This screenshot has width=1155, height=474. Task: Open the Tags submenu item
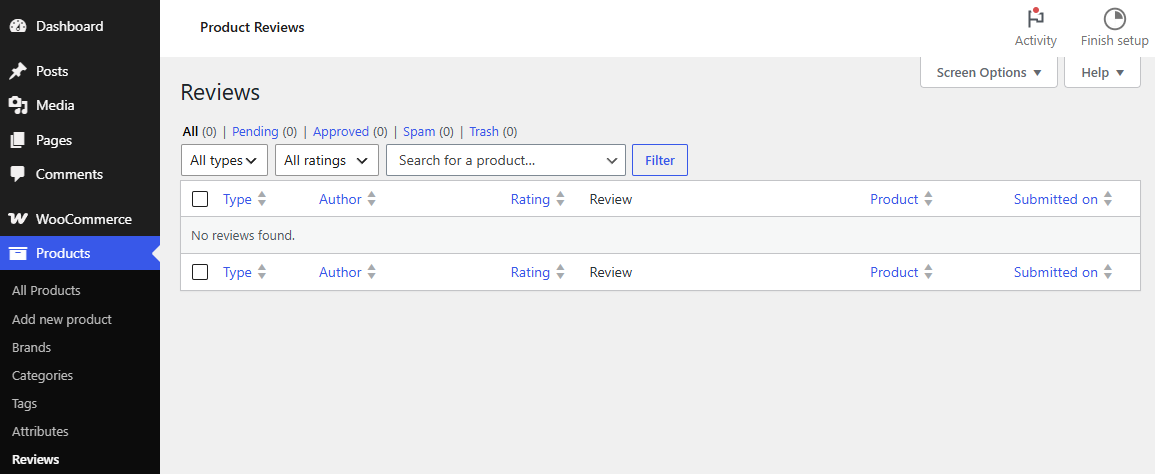click(24, 403)
